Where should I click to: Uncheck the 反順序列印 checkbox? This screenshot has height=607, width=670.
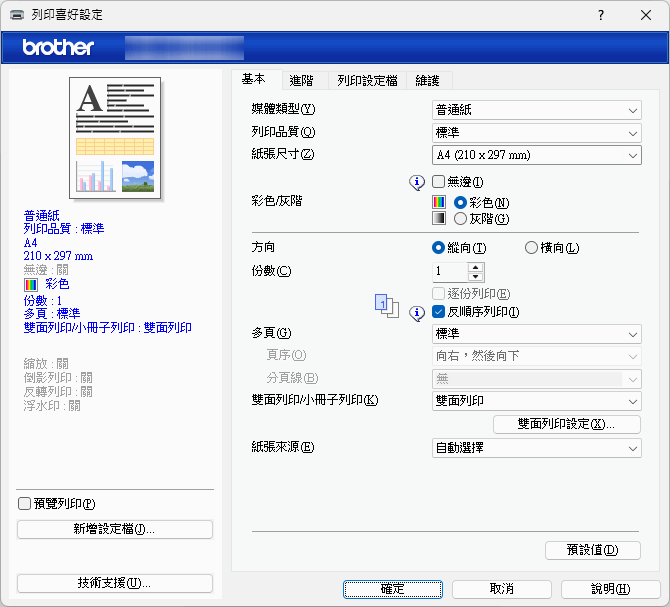click(438, 312)
